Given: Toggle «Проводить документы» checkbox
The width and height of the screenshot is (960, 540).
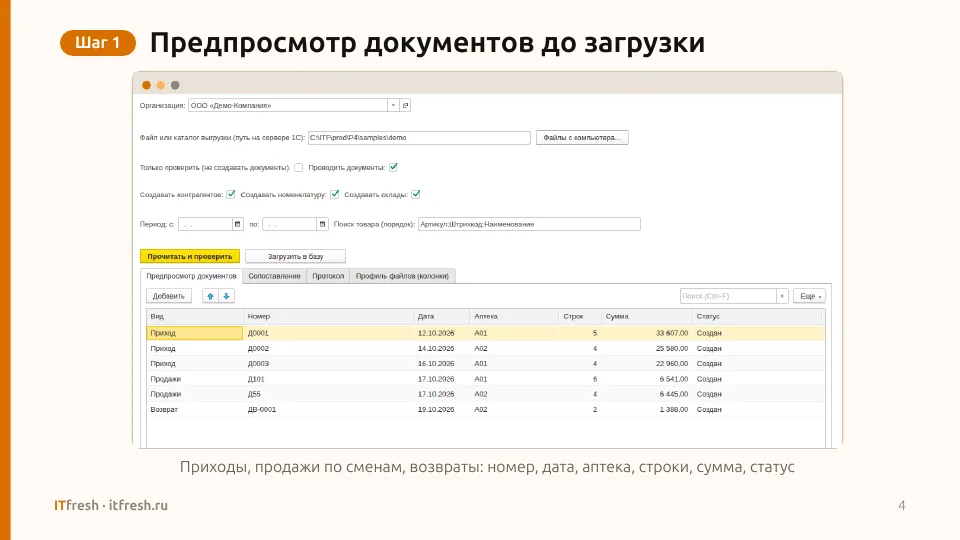Looking at the screenshot, I should click(x=394, y=167).
